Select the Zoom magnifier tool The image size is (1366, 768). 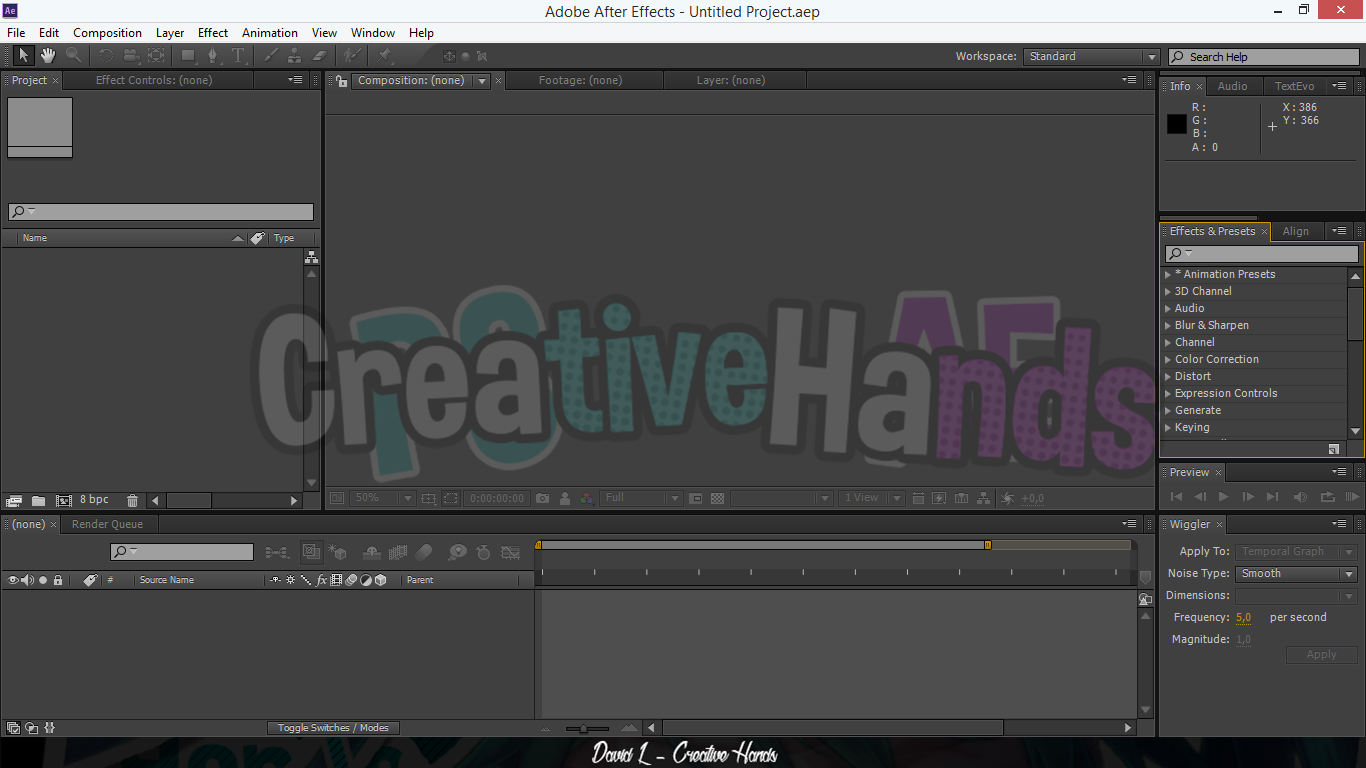coord(74,56)
